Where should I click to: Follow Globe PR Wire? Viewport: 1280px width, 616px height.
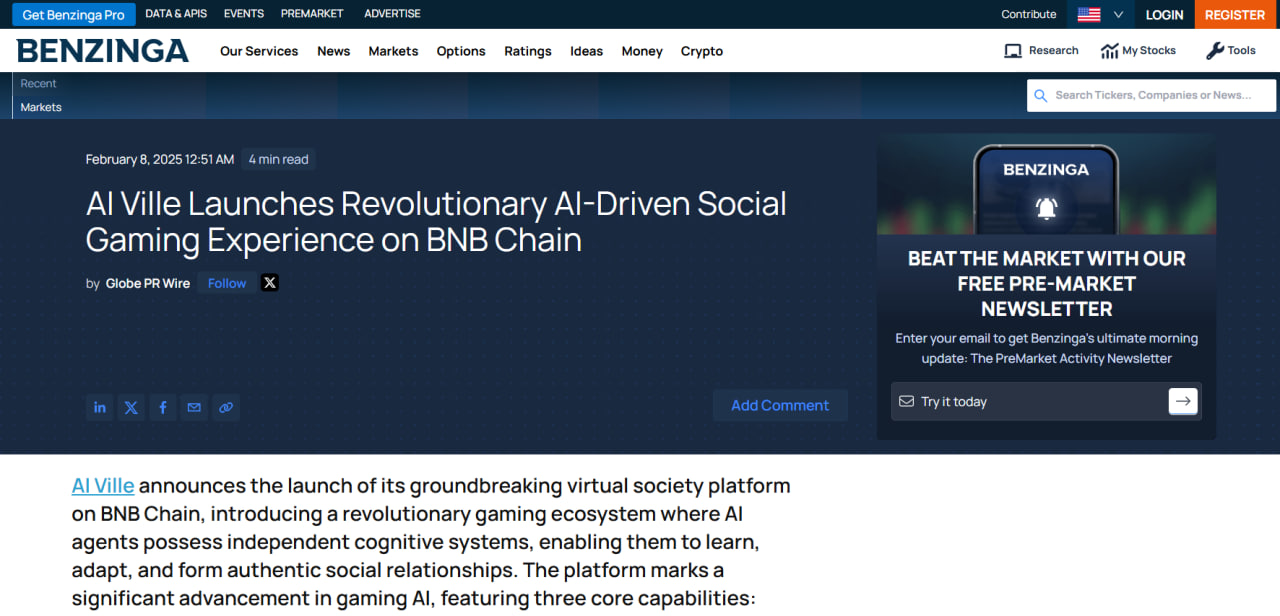(x=227, y=283)
